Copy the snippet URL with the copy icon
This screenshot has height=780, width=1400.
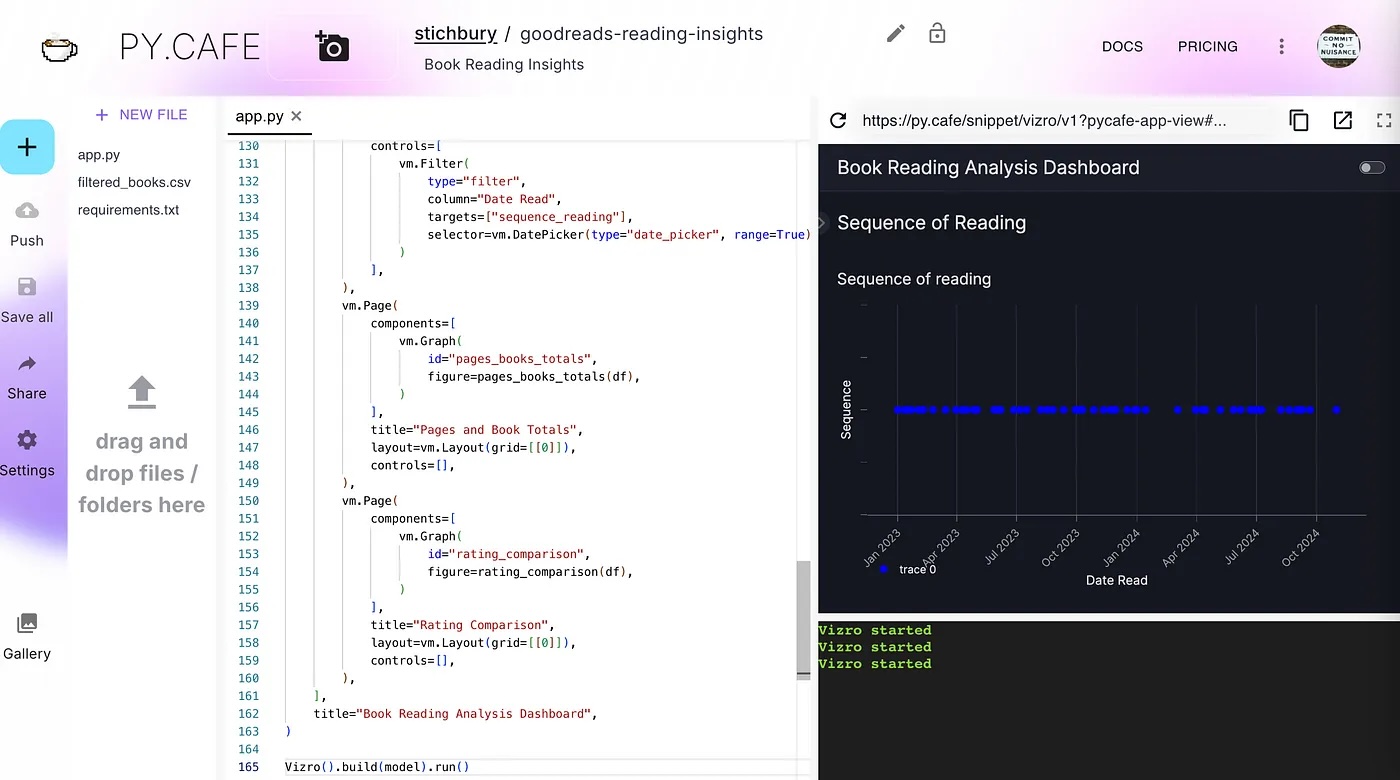point(1298,120)
